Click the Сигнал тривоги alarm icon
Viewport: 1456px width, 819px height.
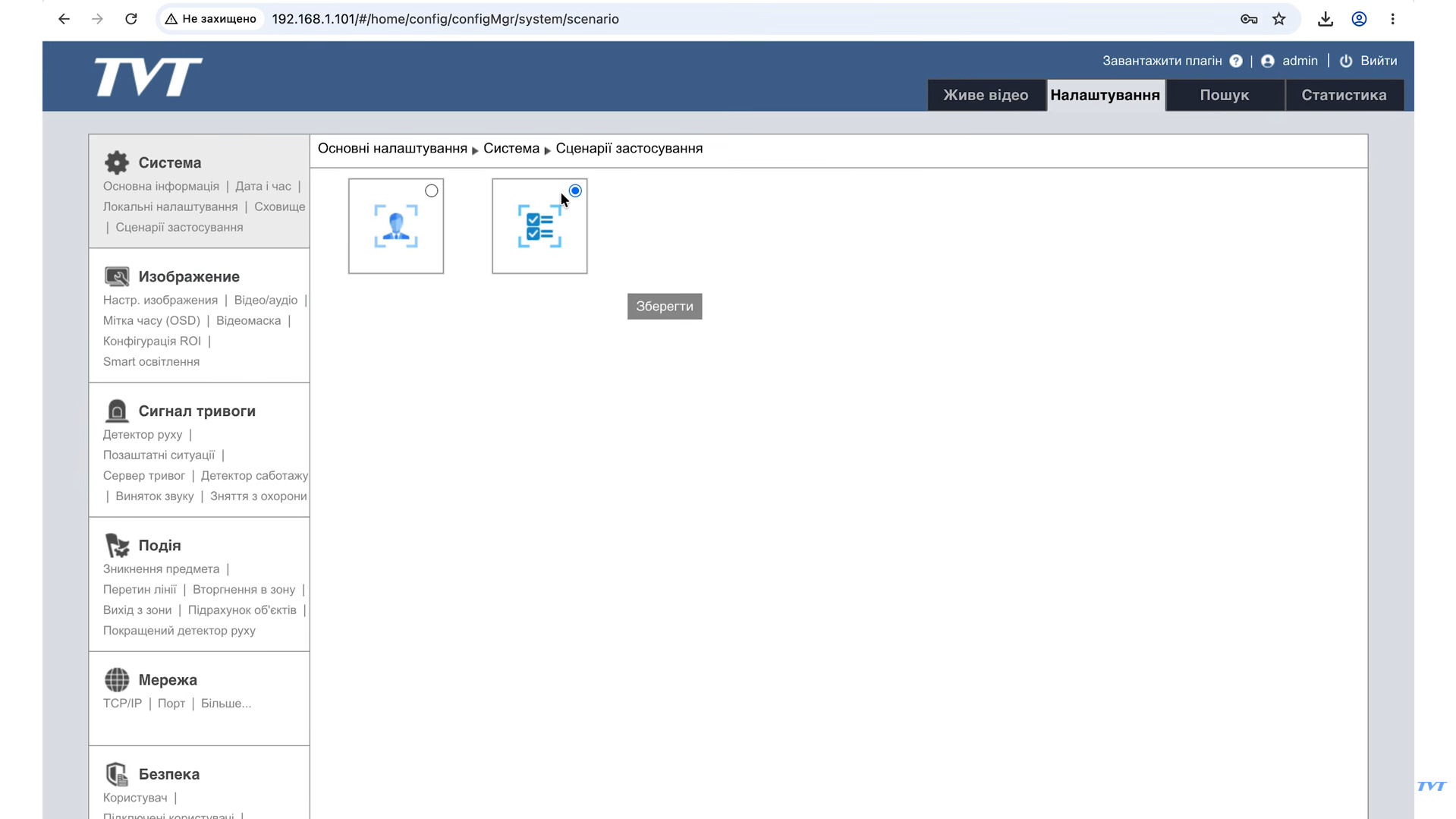click(x=117, y=411)
